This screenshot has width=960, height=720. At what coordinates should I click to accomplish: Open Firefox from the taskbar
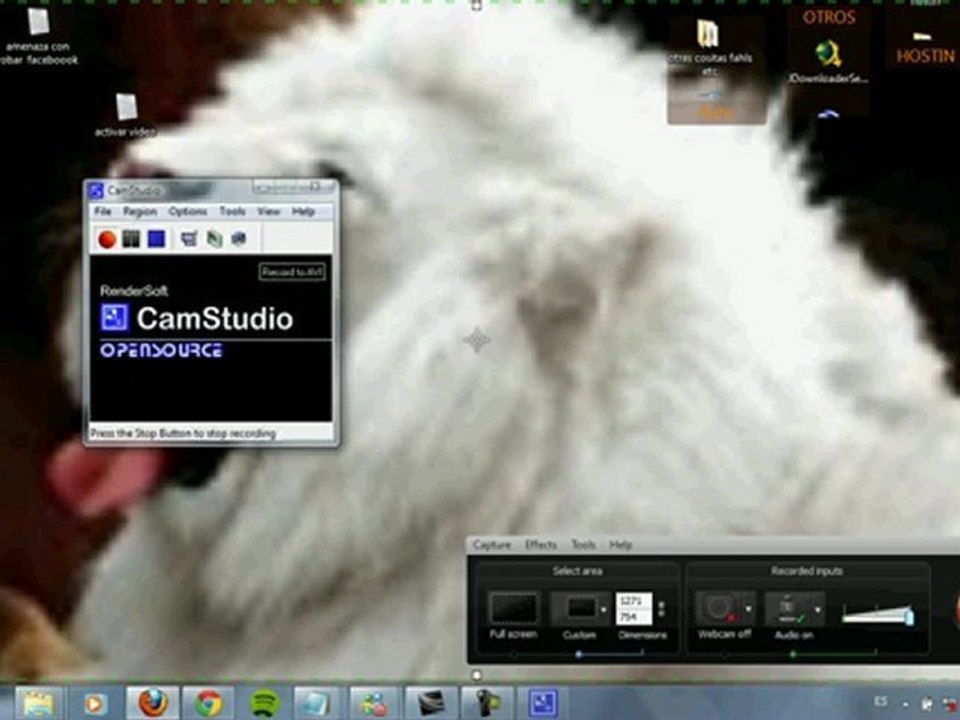pos(153,703)
